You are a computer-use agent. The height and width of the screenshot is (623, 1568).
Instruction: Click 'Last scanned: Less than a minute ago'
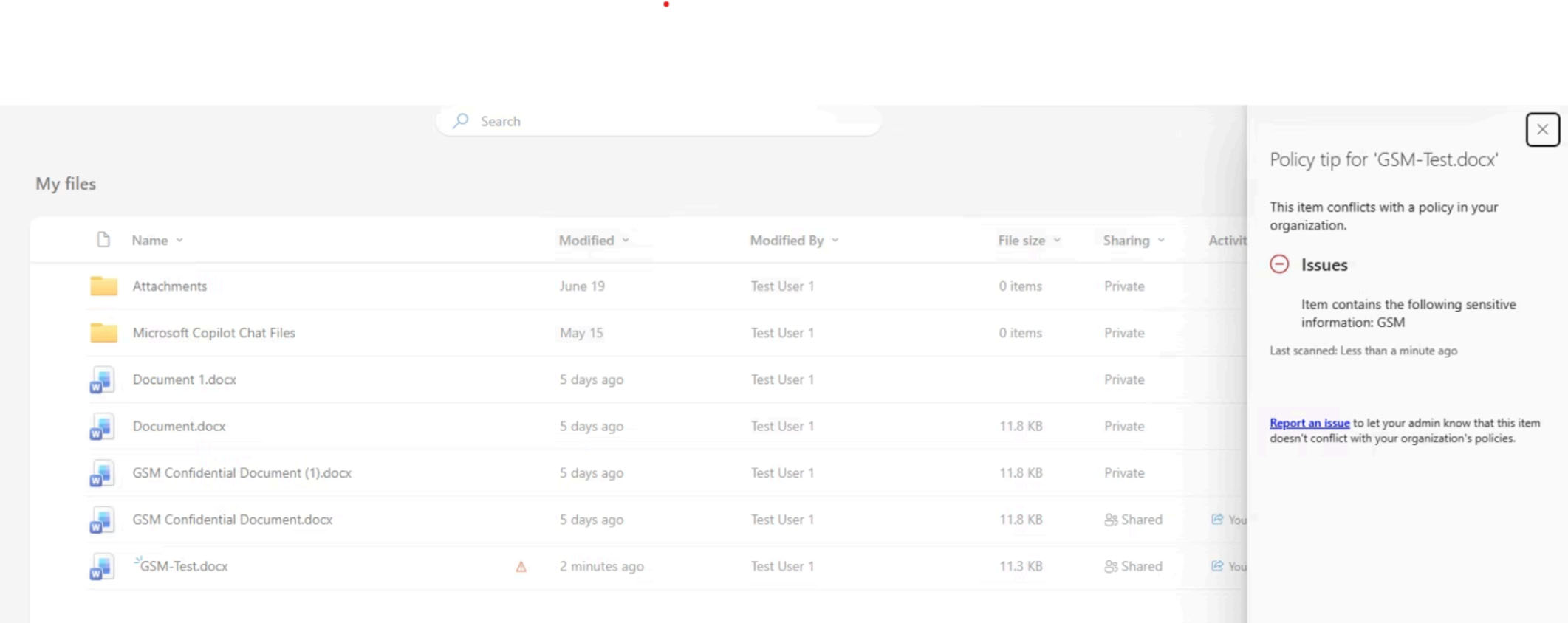[x=1363, y=351]
